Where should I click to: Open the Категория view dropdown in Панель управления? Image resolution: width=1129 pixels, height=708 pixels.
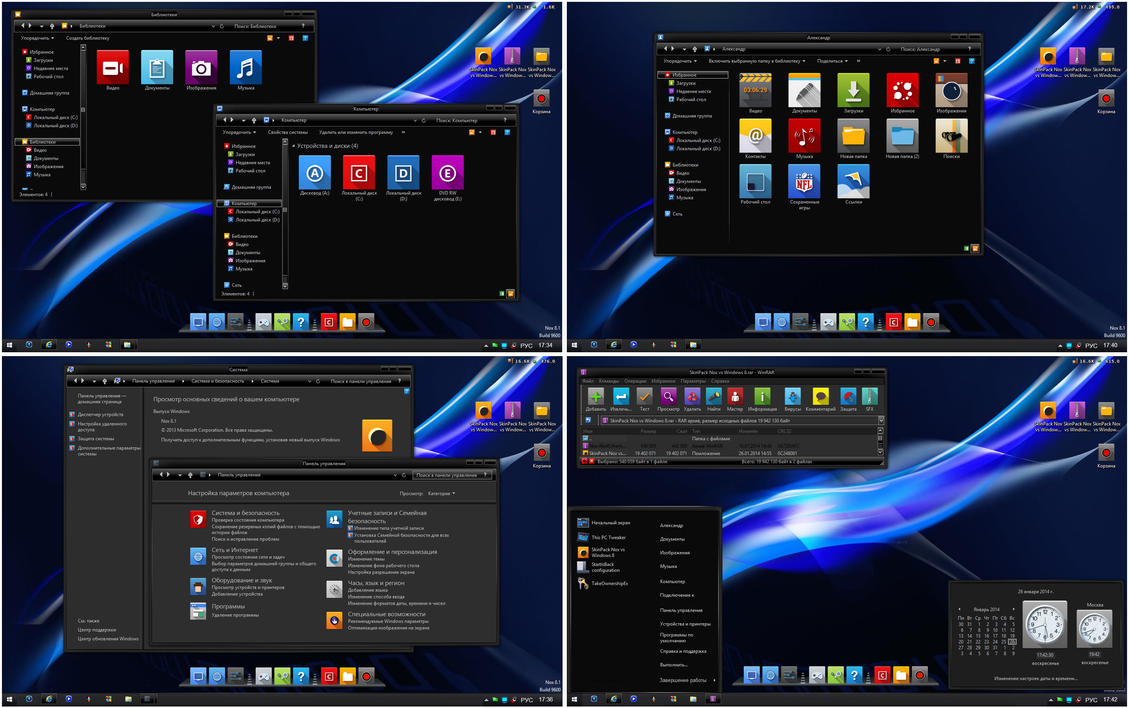[441, 493]
